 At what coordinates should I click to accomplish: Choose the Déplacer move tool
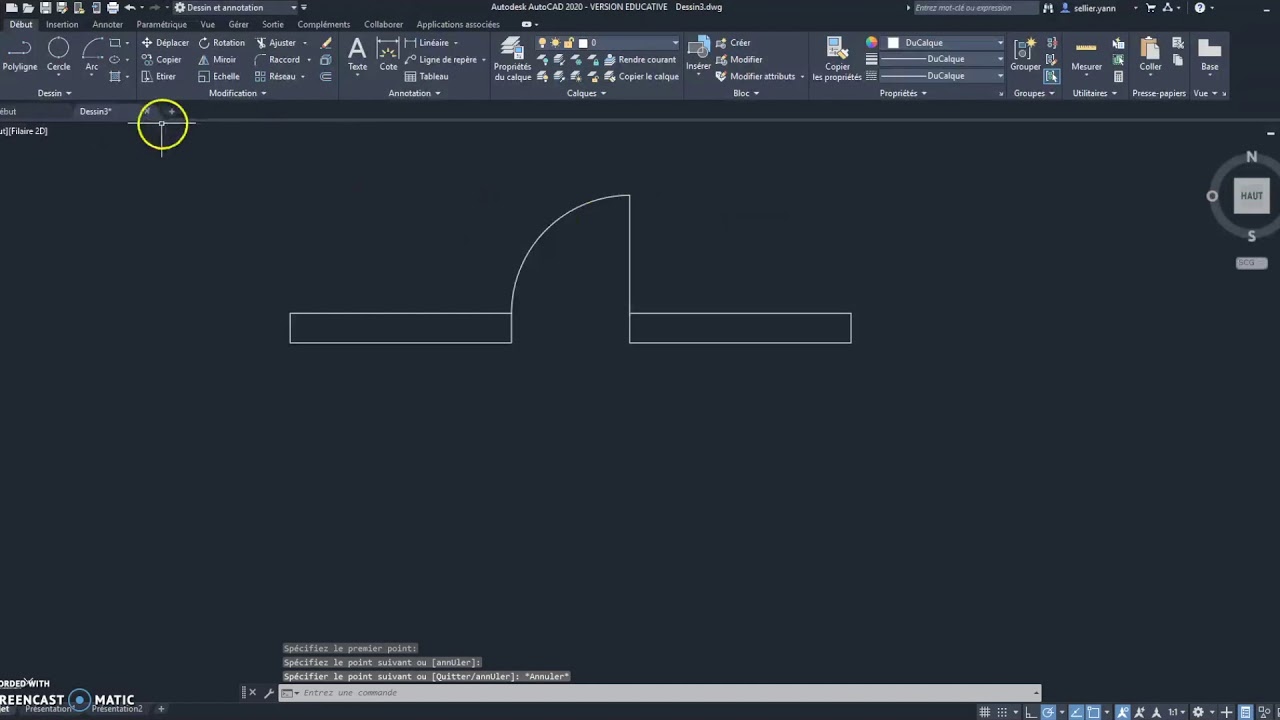pyautogui.click(x=165, y=43)
